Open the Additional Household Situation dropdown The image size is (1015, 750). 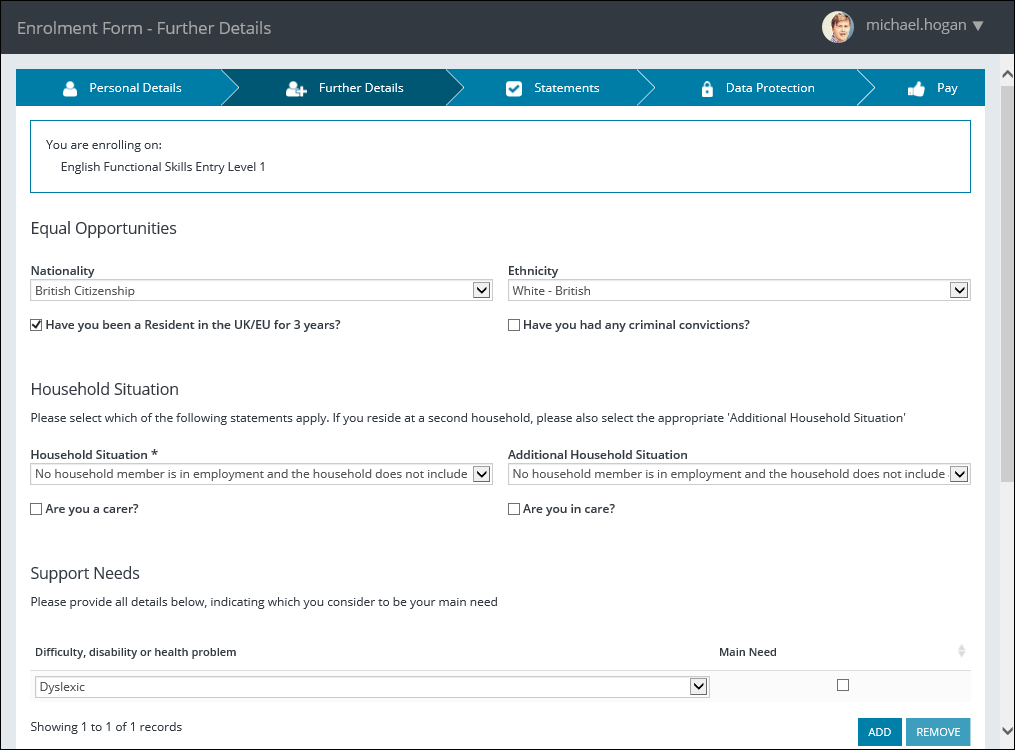click(x=959, y=474)
